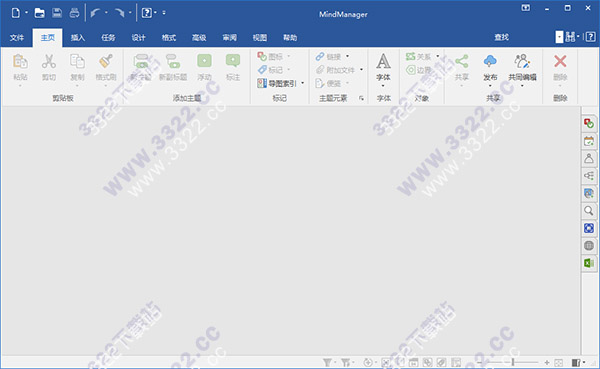Screen dimensions: 600x369
Task: Click the zoom slider handle
Action: coord(513,362)
